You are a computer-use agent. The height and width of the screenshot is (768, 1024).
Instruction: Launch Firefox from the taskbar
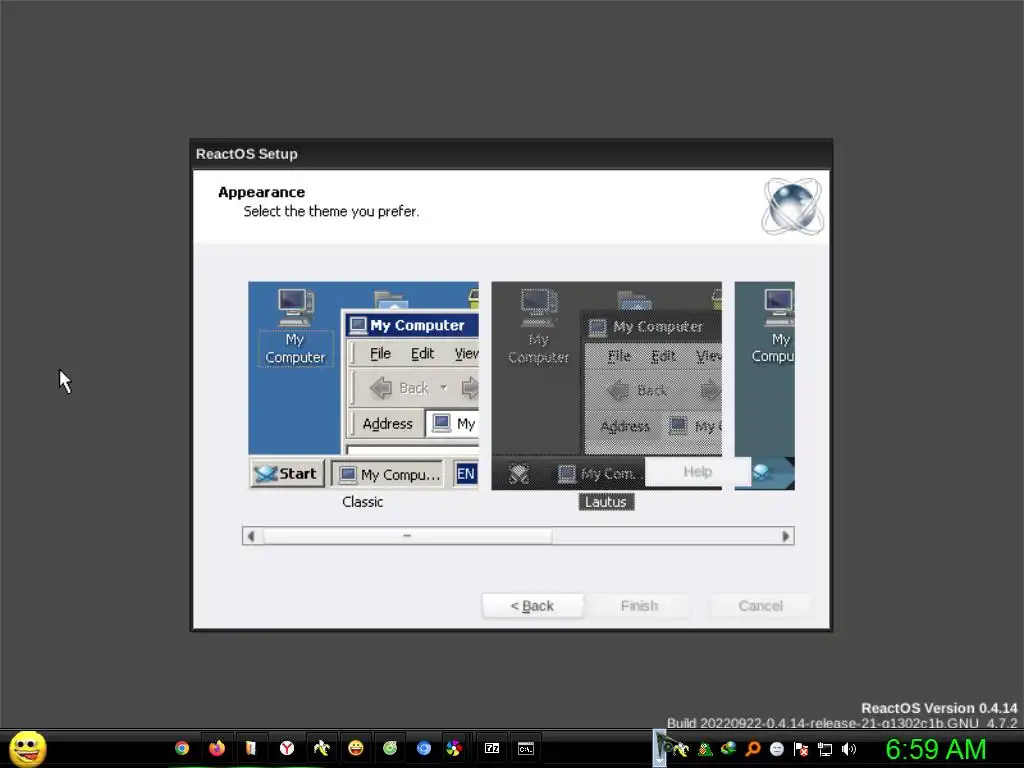coord(217,748)
